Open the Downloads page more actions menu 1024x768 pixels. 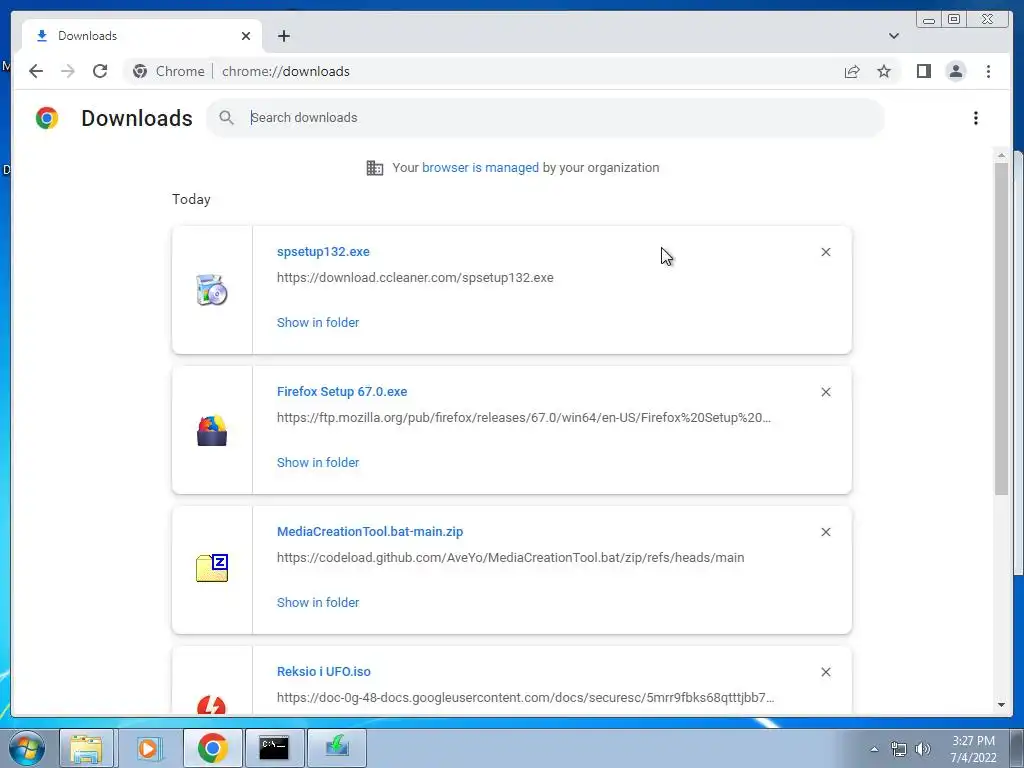click(976, 118)
